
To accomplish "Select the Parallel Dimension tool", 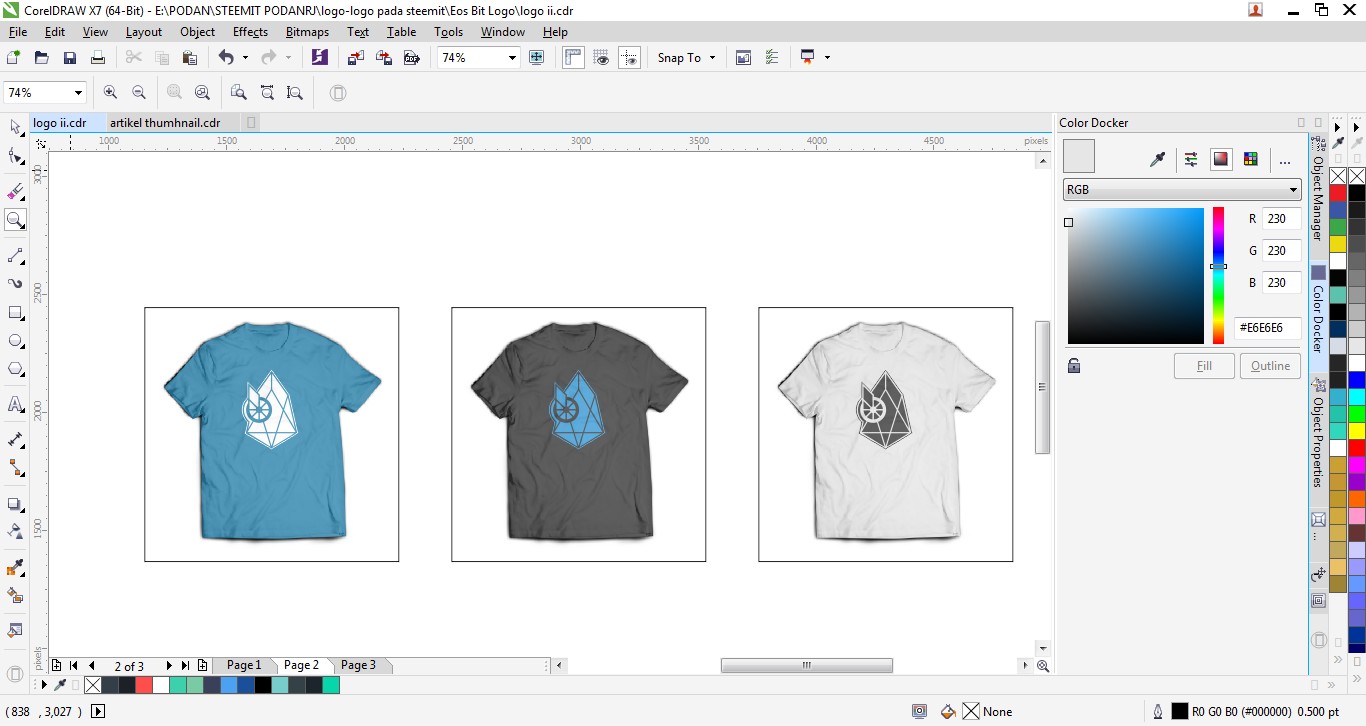I will tap(15, 440).
